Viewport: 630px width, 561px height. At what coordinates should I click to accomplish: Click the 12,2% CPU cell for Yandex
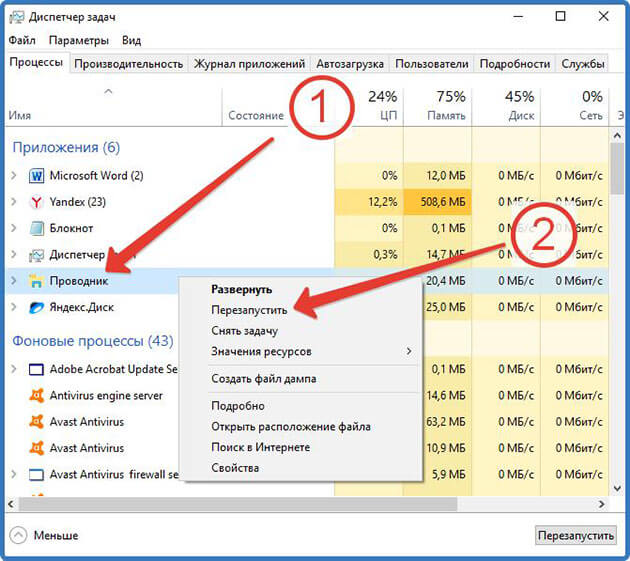[368, 202]
